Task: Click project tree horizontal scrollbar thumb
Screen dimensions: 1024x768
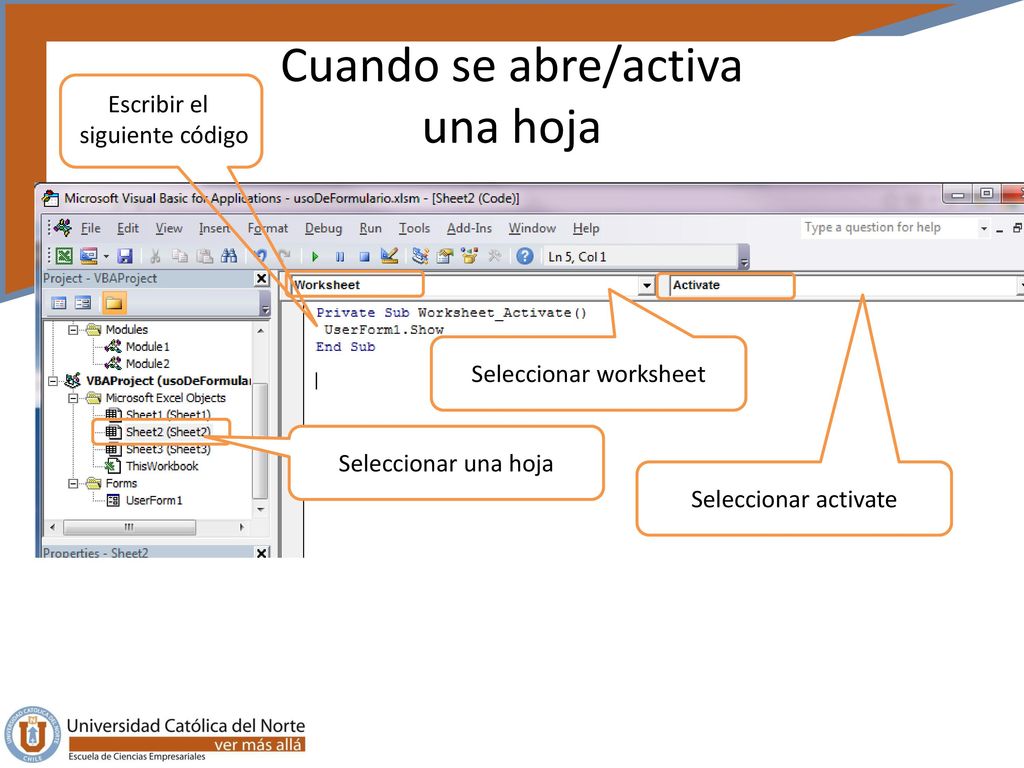Action: (x=129, y=526)
